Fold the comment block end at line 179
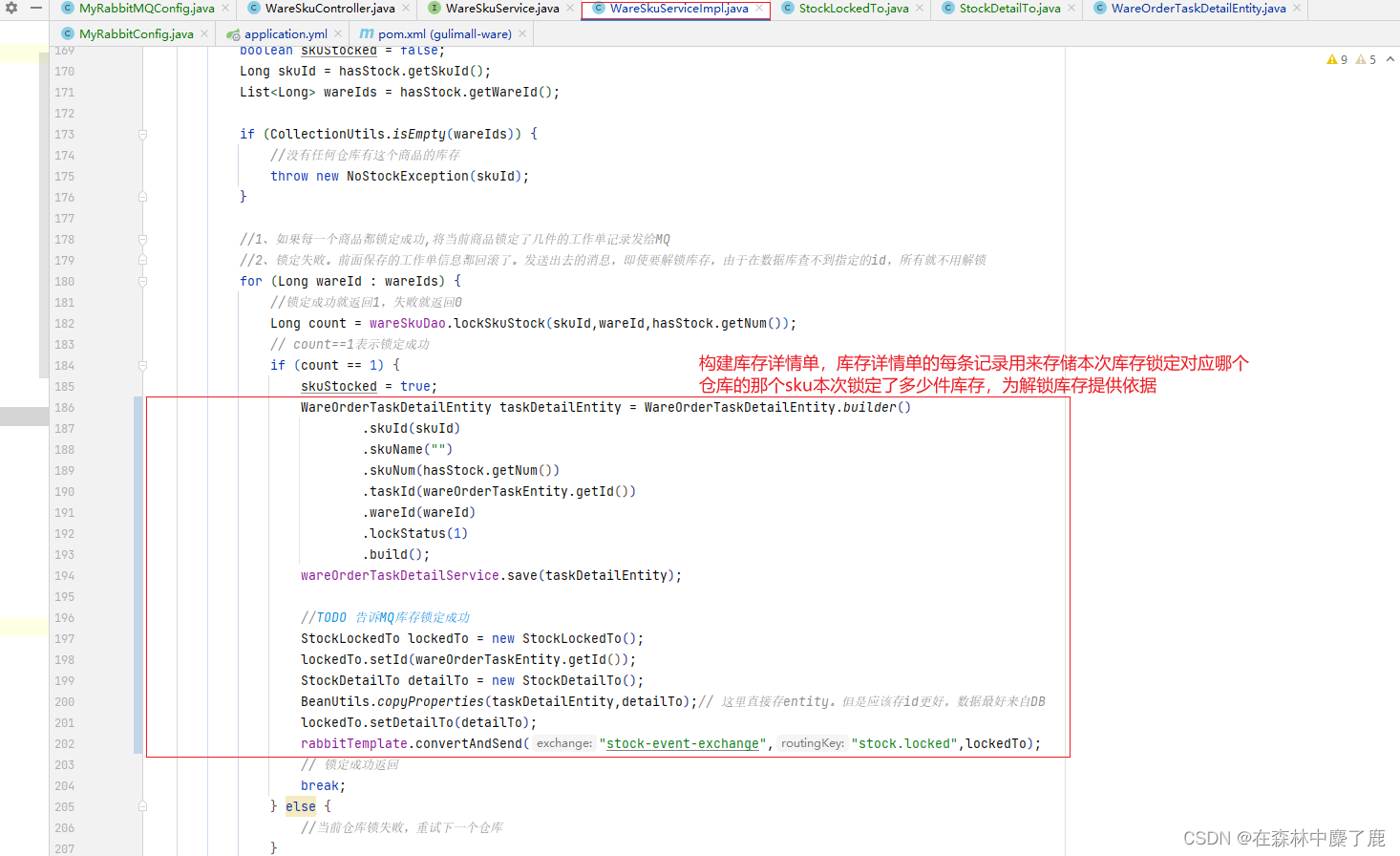This screenshot has height=856, width=1400. point(142,261)
